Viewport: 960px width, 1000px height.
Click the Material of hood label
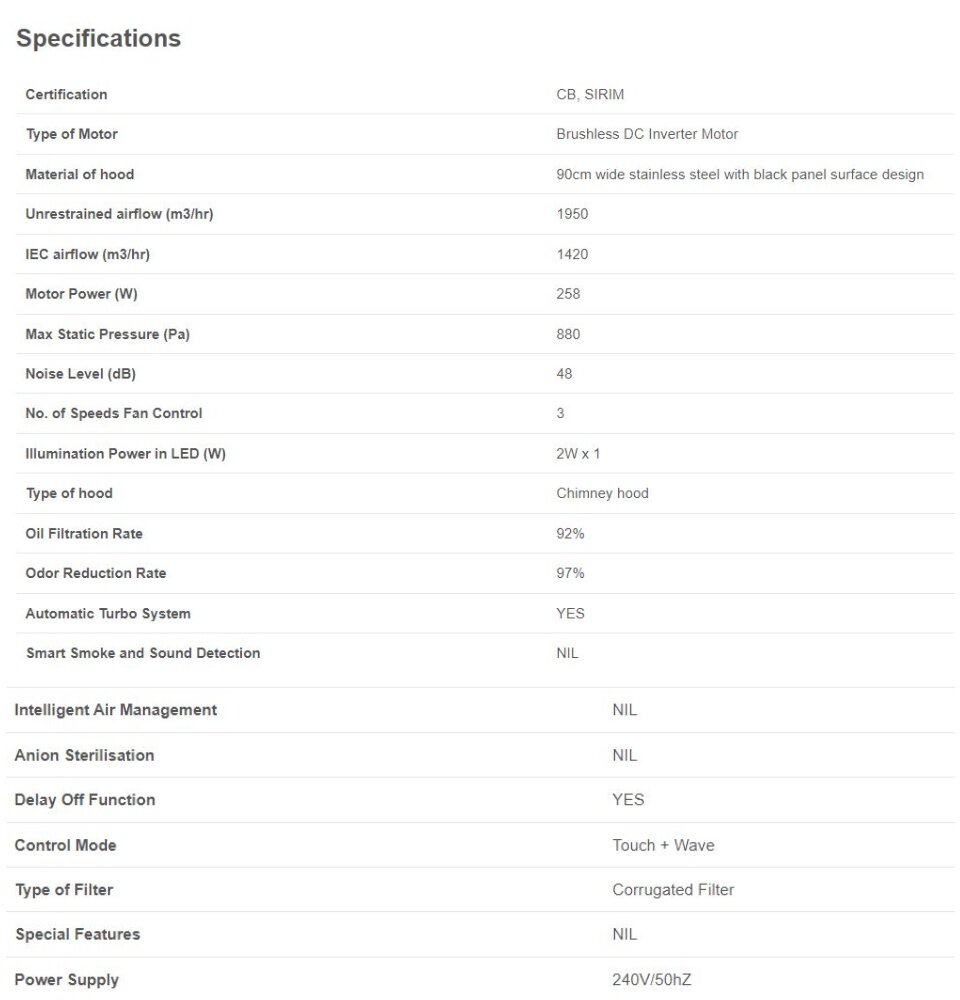coord(79,174)
